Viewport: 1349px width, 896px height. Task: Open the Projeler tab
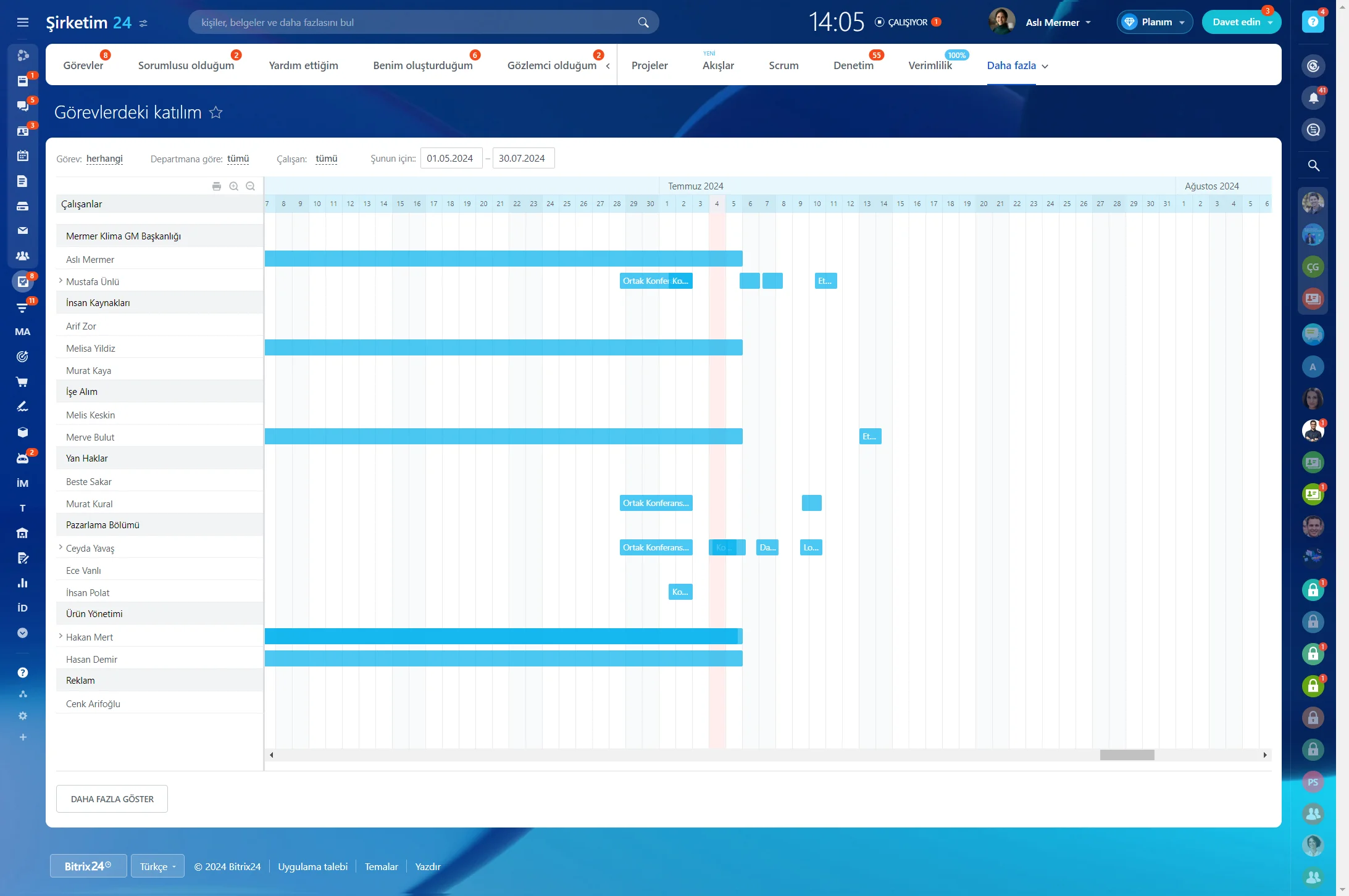tap(649, 65)
